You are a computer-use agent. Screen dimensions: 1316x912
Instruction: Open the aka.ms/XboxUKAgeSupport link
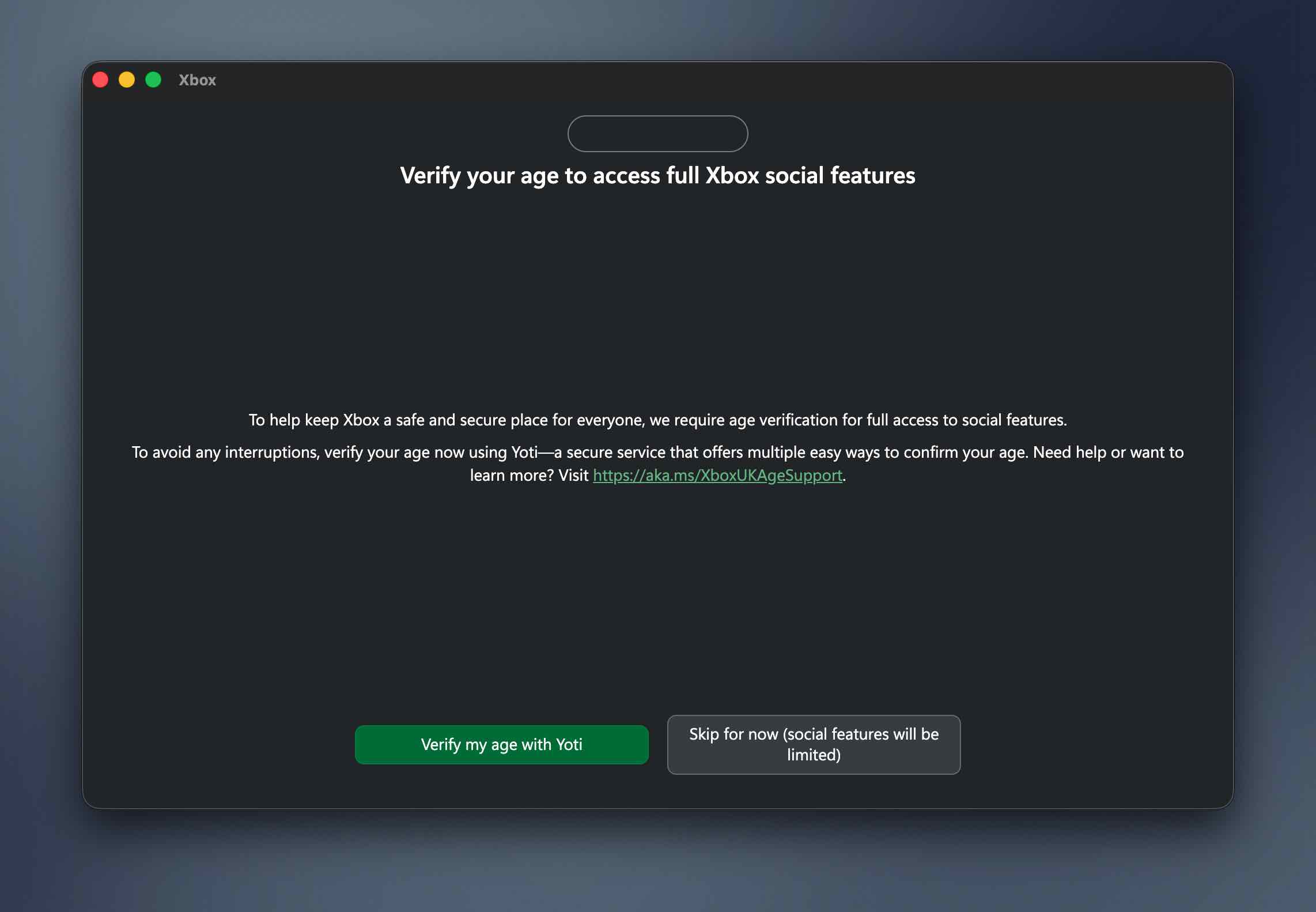[717, 476]
